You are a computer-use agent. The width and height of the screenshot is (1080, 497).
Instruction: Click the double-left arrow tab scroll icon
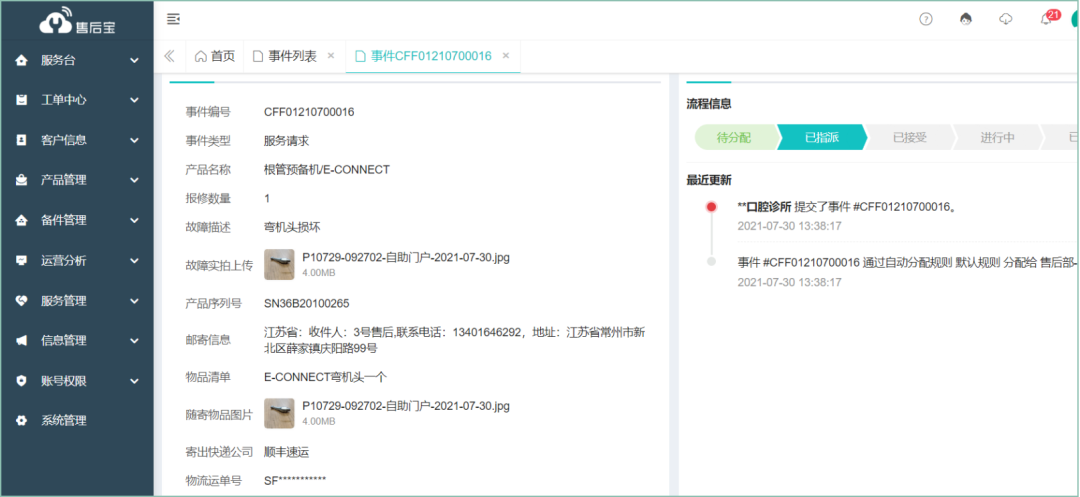169,56
